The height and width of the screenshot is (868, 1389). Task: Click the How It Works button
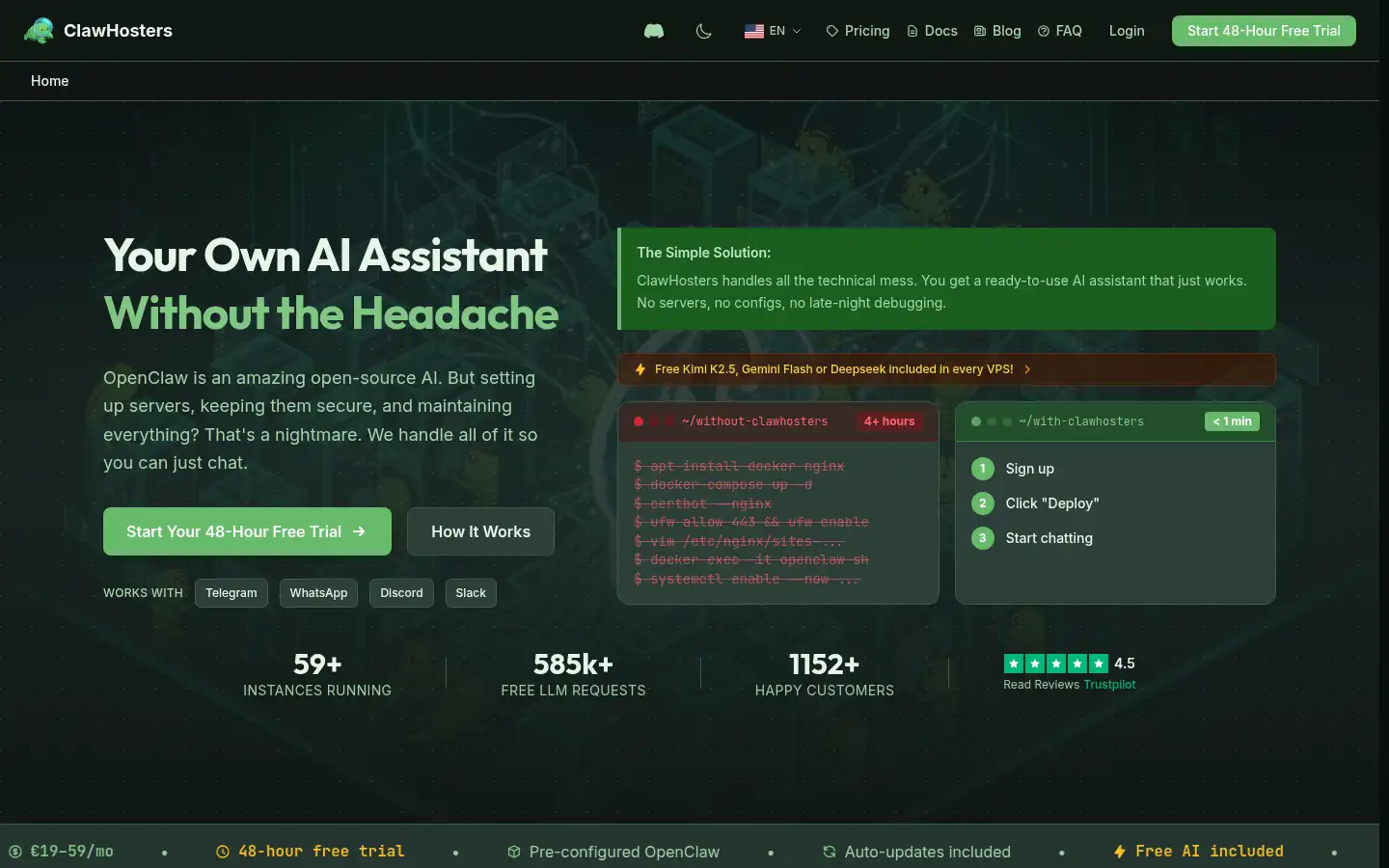pyautogui.click(x=480, y=531)
